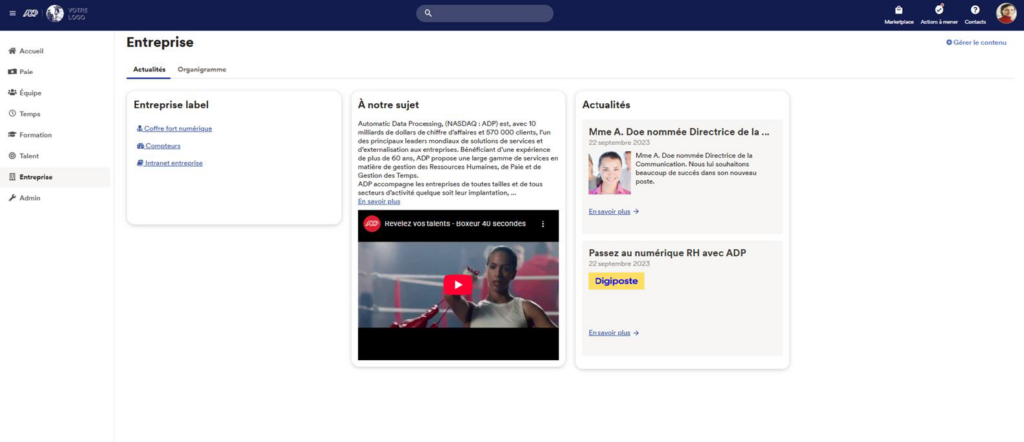The image size is (1024, 442).
Task: Play the Boxeur 40 secondes video
Action: click(x=458, y=285)
